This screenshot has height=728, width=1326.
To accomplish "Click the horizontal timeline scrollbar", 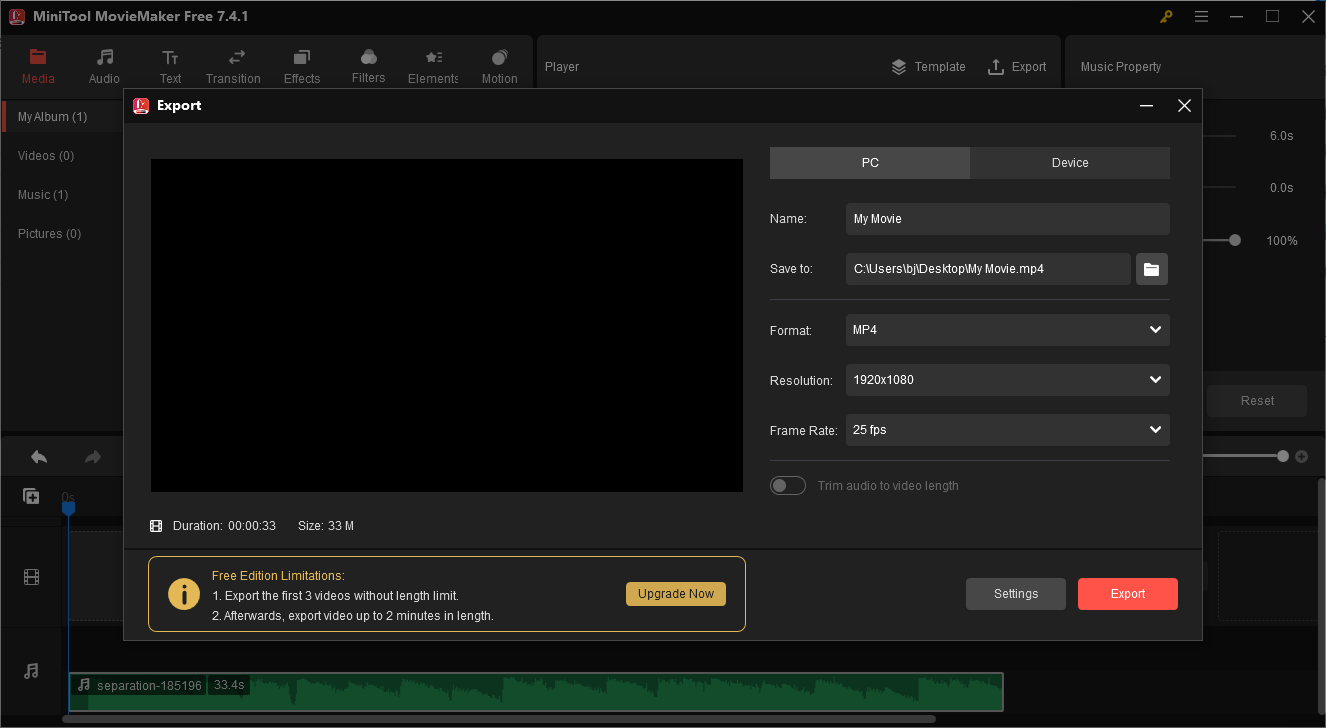I will pyautogui.click(x=499, y=719).
